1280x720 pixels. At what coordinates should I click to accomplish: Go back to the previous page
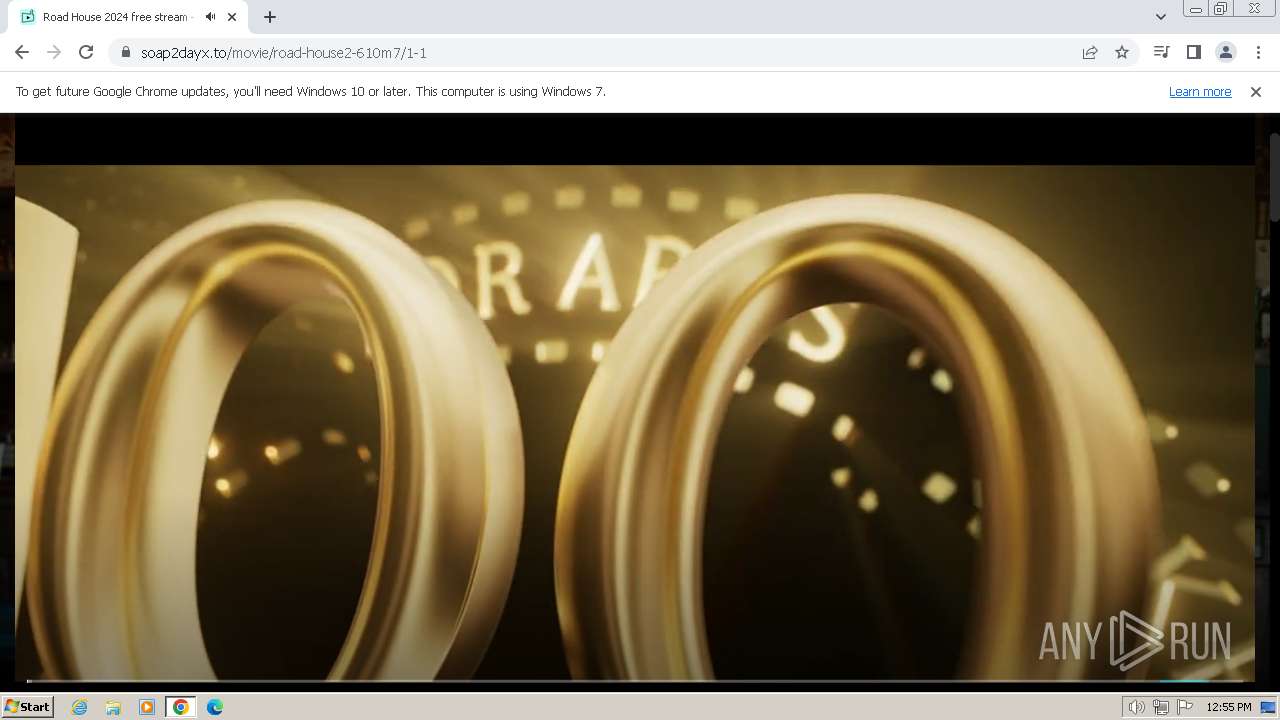coord(22,52)
